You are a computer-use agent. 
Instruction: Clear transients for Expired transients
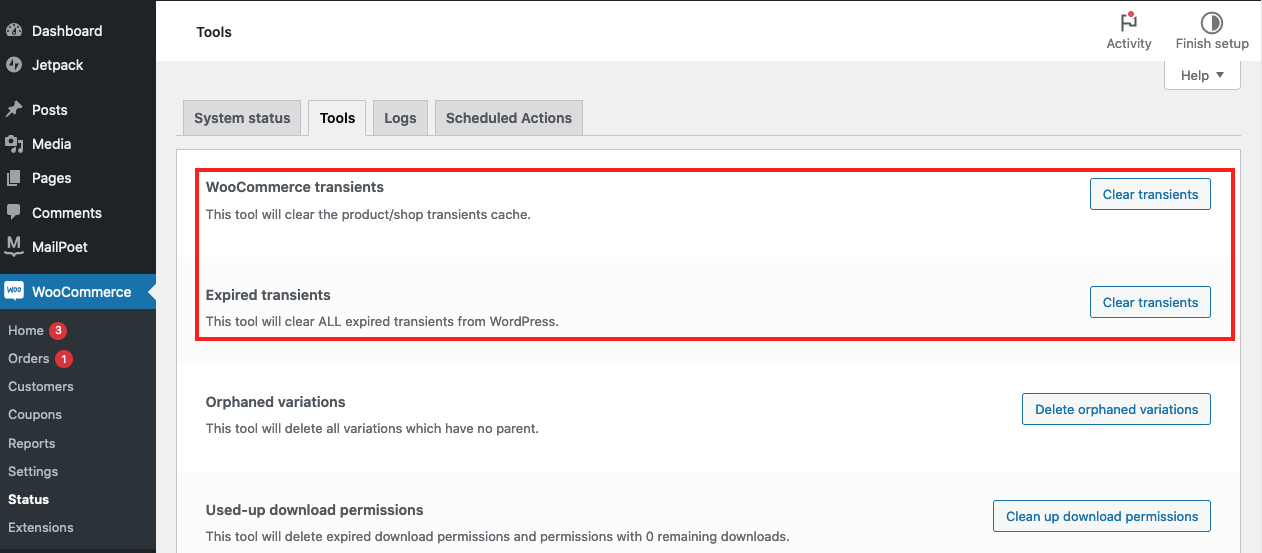point(1150,302)
